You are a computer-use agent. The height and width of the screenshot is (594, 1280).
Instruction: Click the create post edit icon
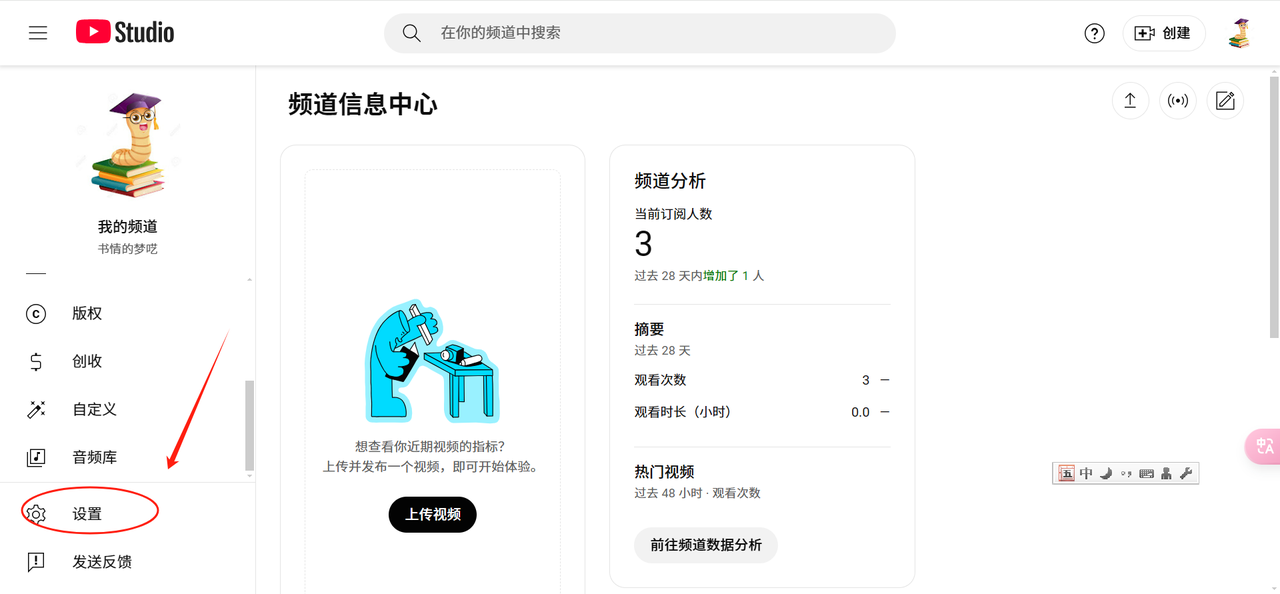1225,101
